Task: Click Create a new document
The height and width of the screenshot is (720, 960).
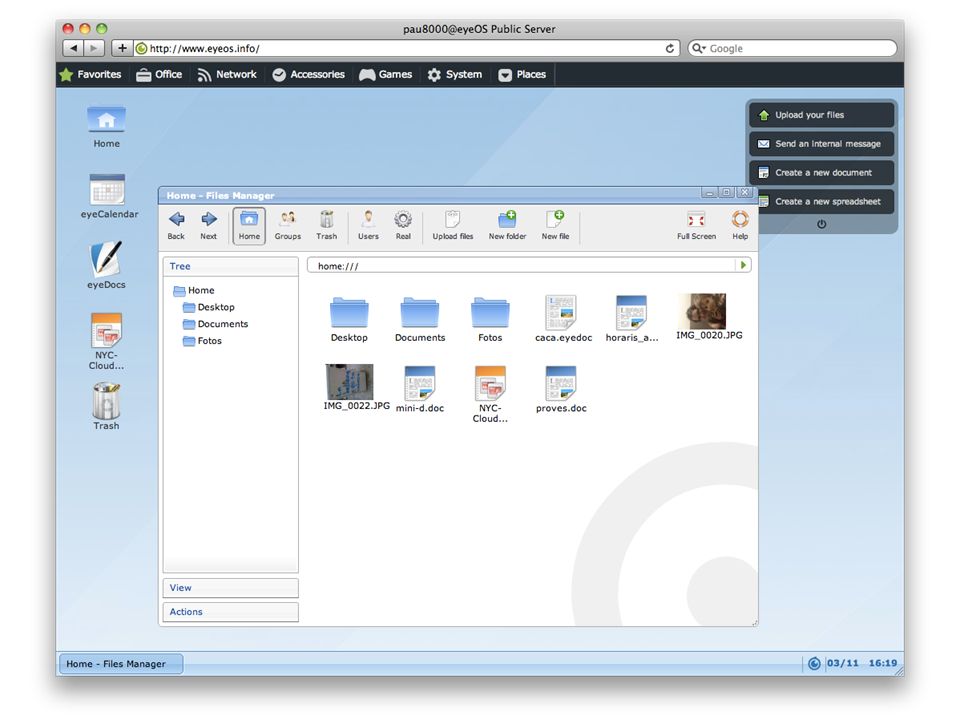Action: (822, 173)
